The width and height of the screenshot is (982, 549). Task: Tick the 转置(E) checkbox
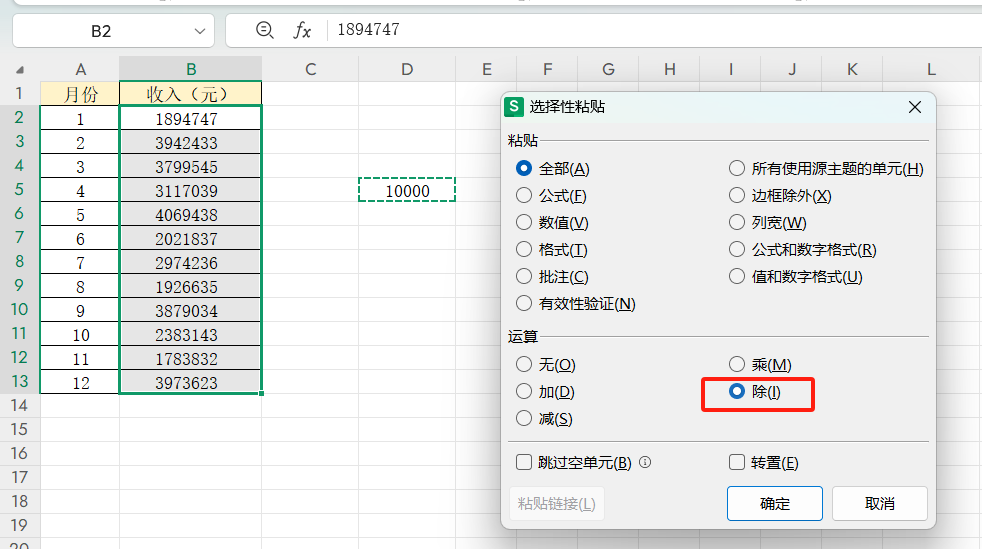tap(737, 462)
